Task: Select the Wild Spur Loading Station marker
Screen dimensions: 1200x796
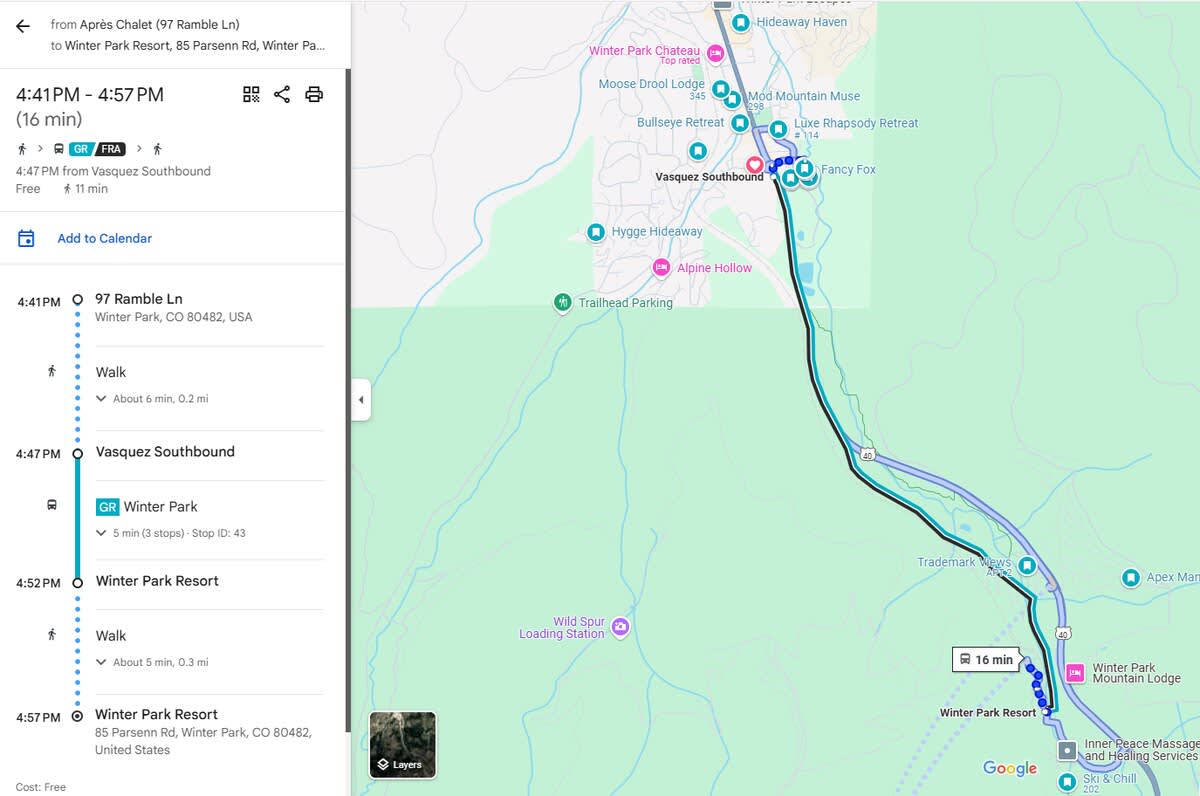Action: point(620,627)
